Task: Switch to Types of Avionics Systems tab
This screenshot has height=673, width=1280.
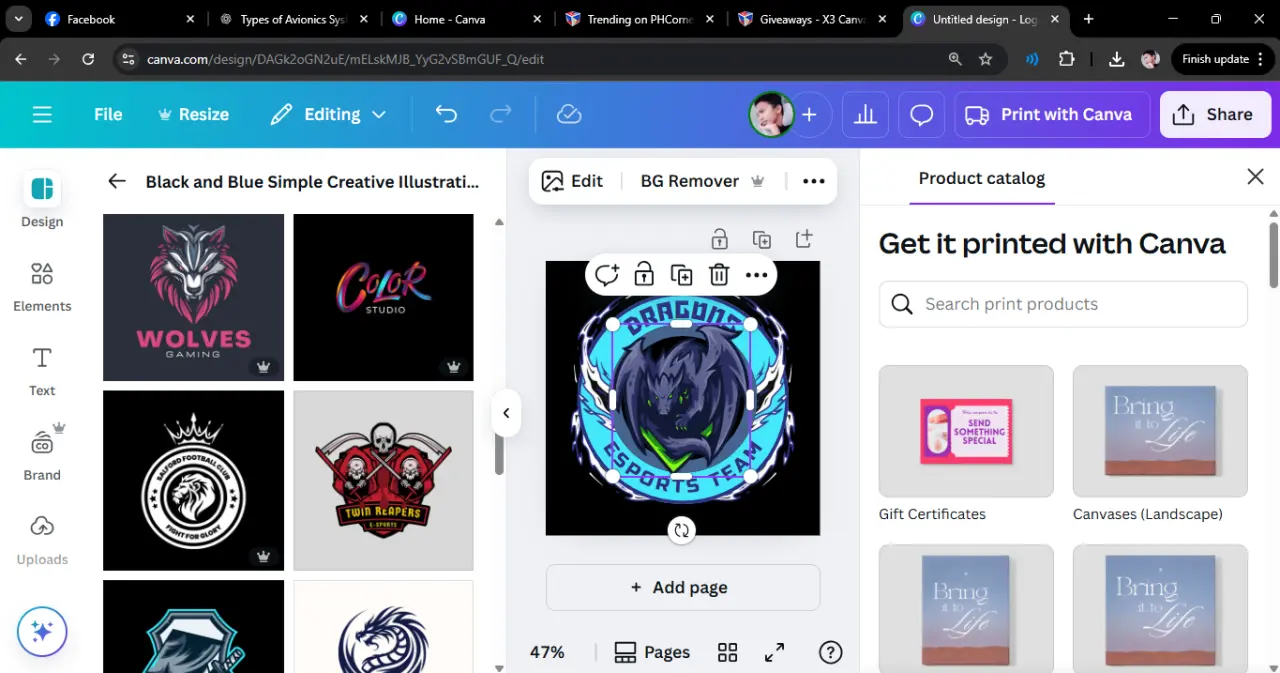Action: pos(294,19)
